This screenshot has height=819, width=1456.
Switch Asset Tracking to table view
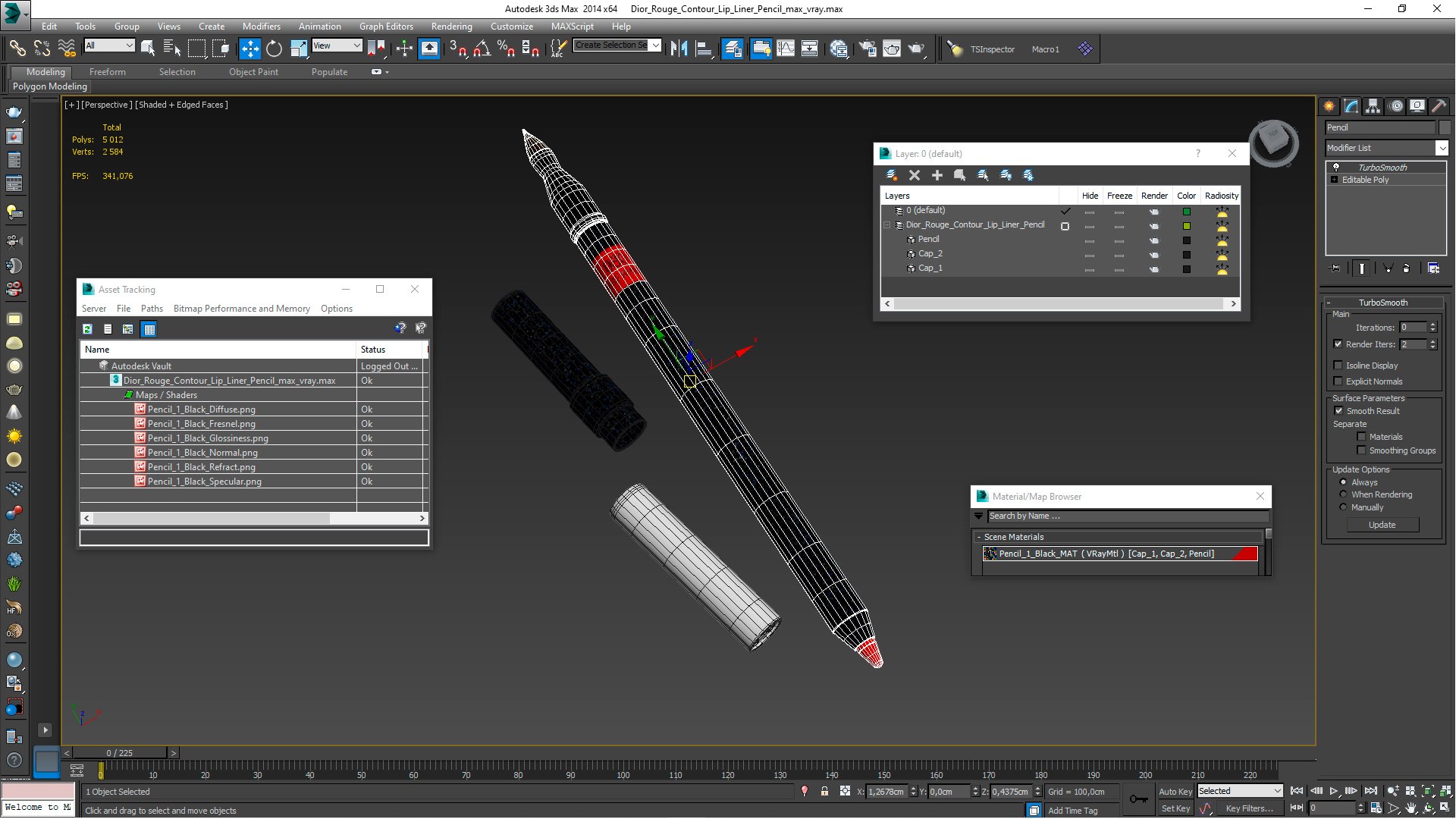(x=149, y=329)
